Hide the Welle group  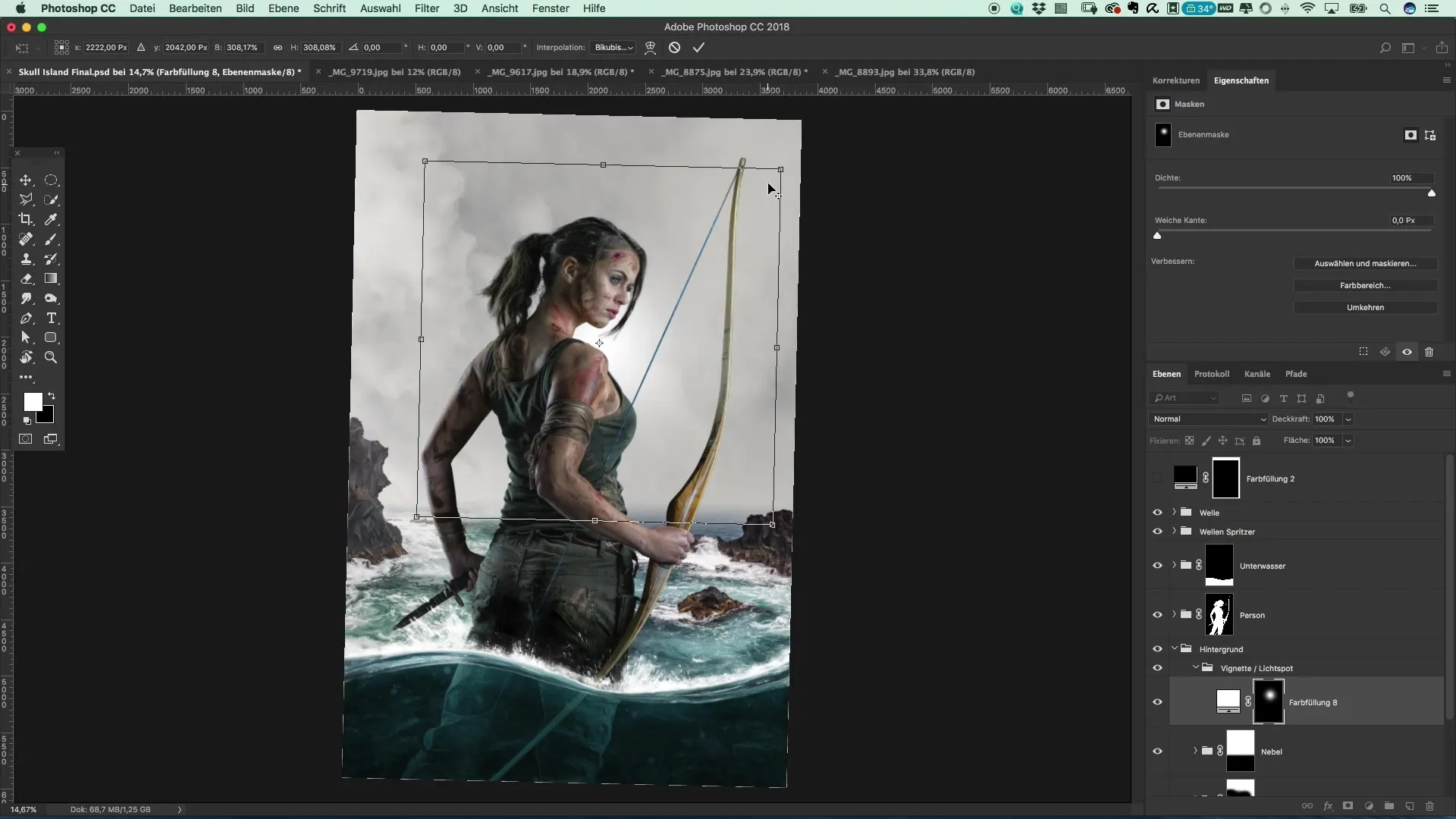click(x=1157, y=513)
